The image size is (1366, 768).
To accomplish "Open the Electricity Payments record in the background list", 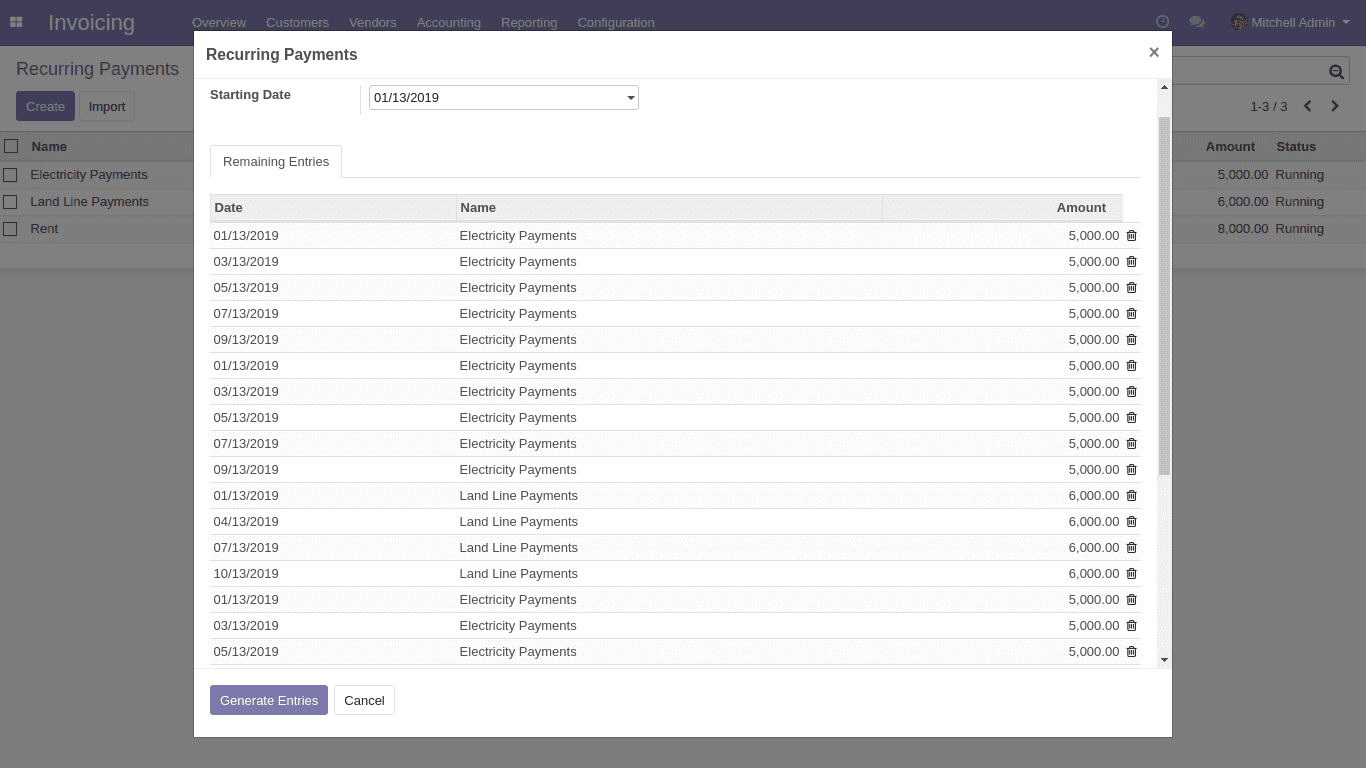I will click(x=88, y=174).
